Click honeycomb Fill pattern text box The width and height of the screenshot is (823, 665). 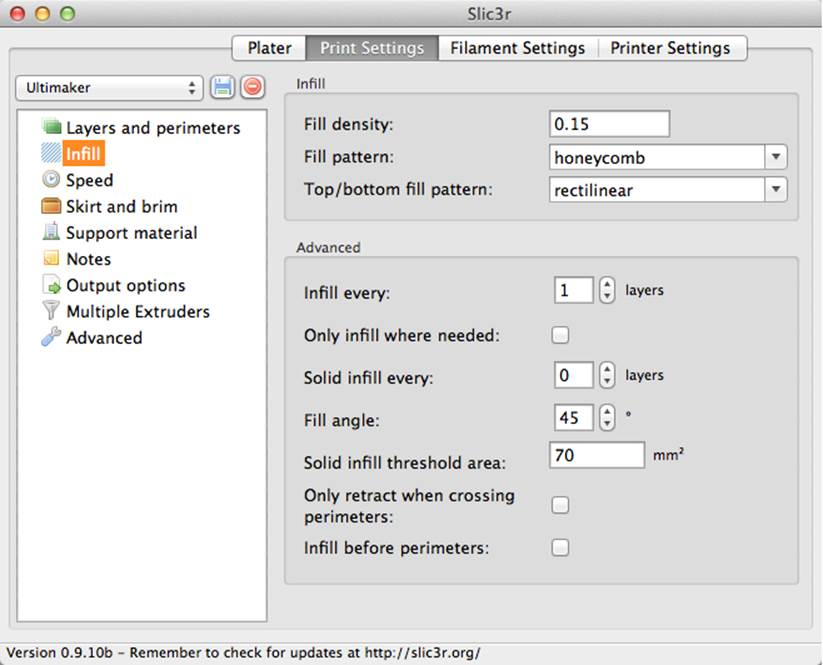657,157
